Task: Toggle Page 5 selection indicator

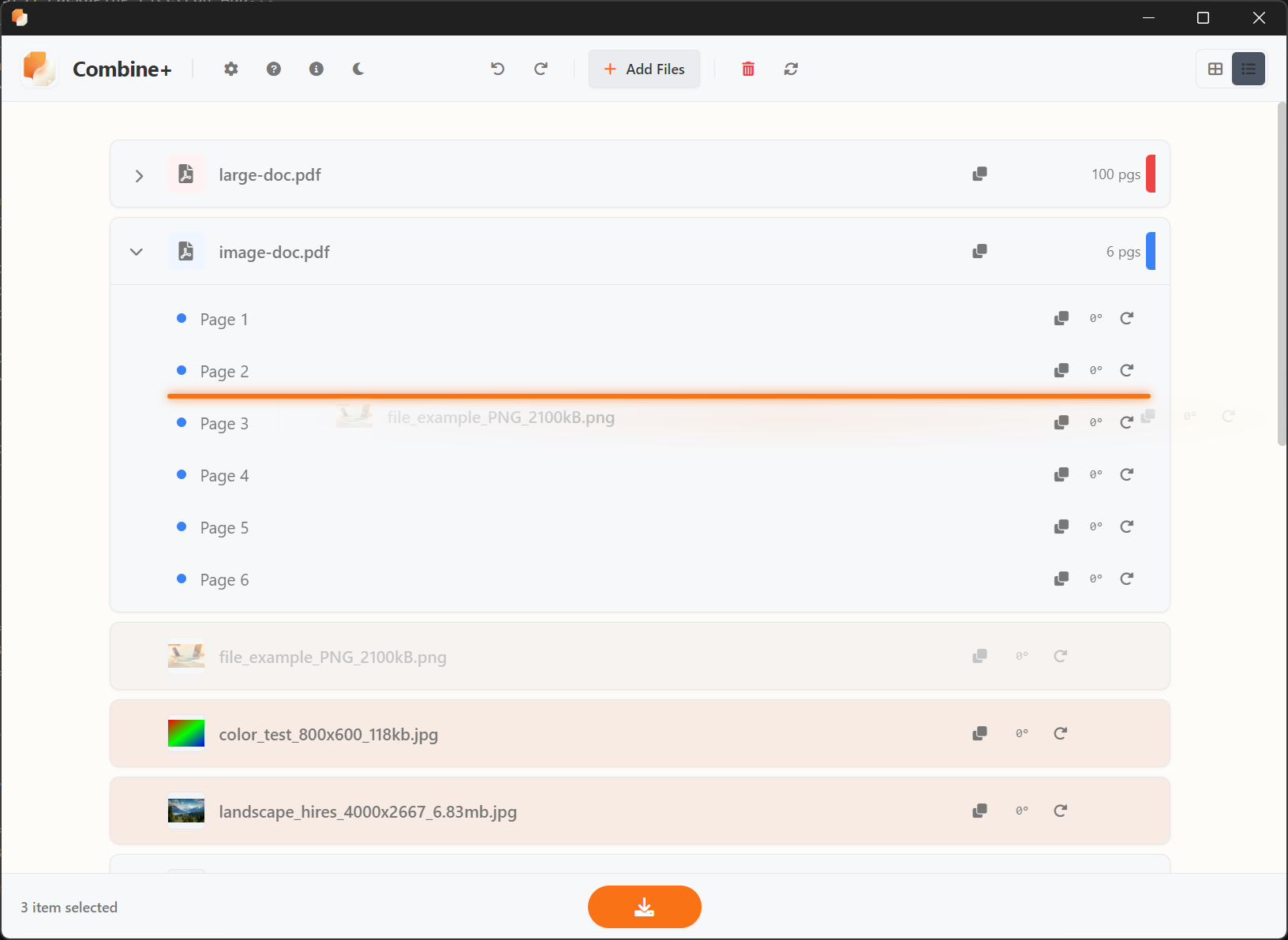Action: (x=181, y=526)
